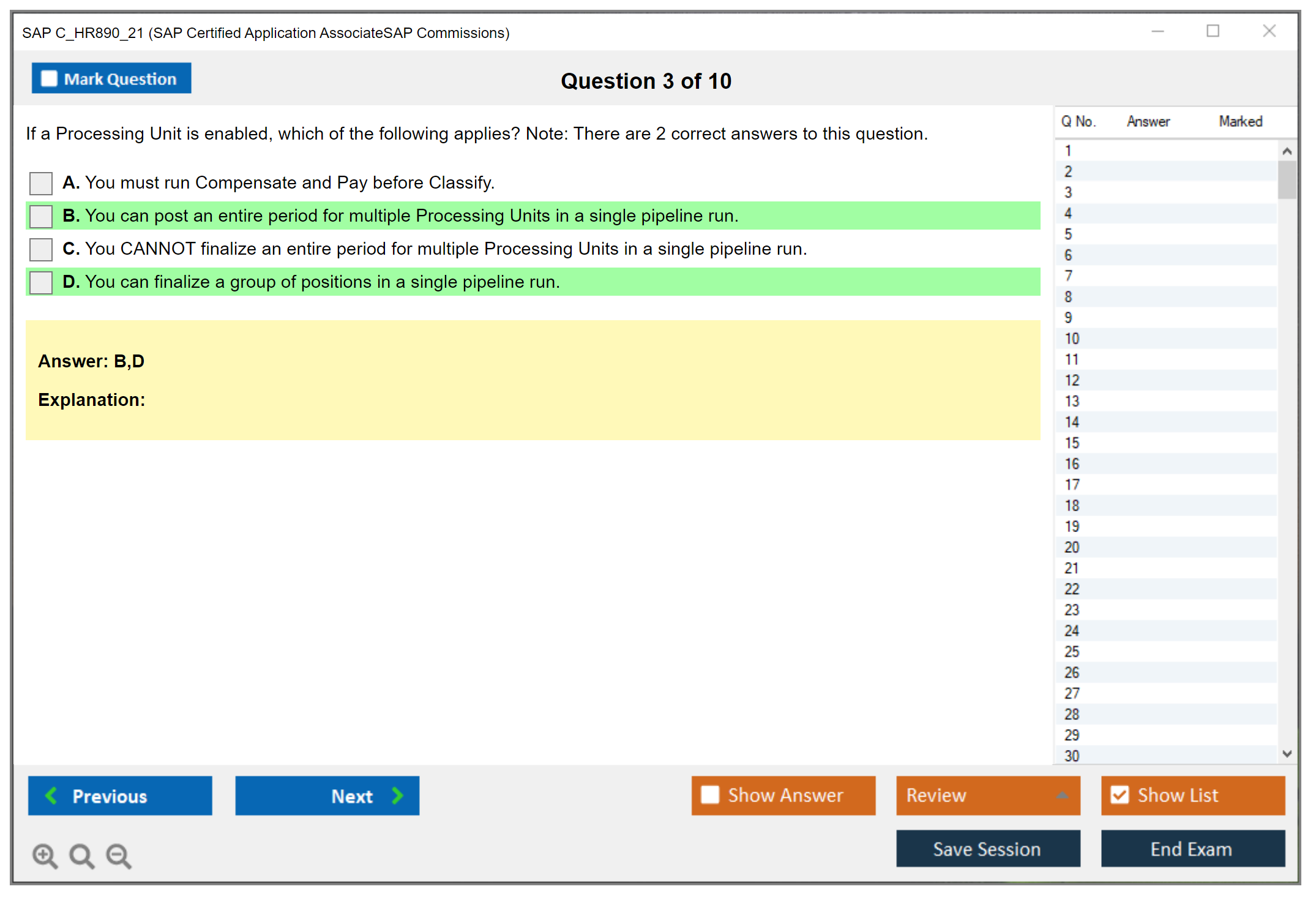The height and width of the screenshot is (900, 1316).
Task: Click the green arrow on Next button
Action: 397,795
